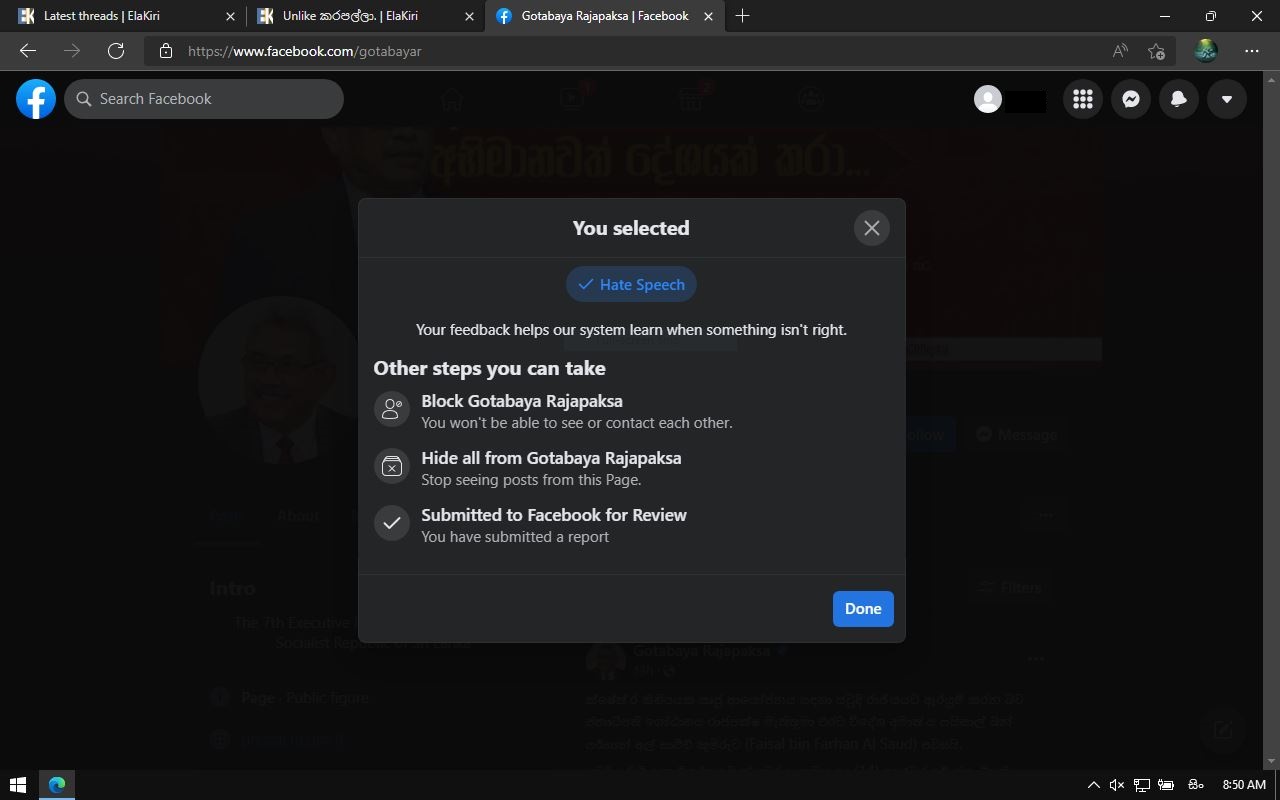The image size is (1280, 800).
Task: Click the checkmark icon beside Submitted to Facebook
Action: point(392,523)
